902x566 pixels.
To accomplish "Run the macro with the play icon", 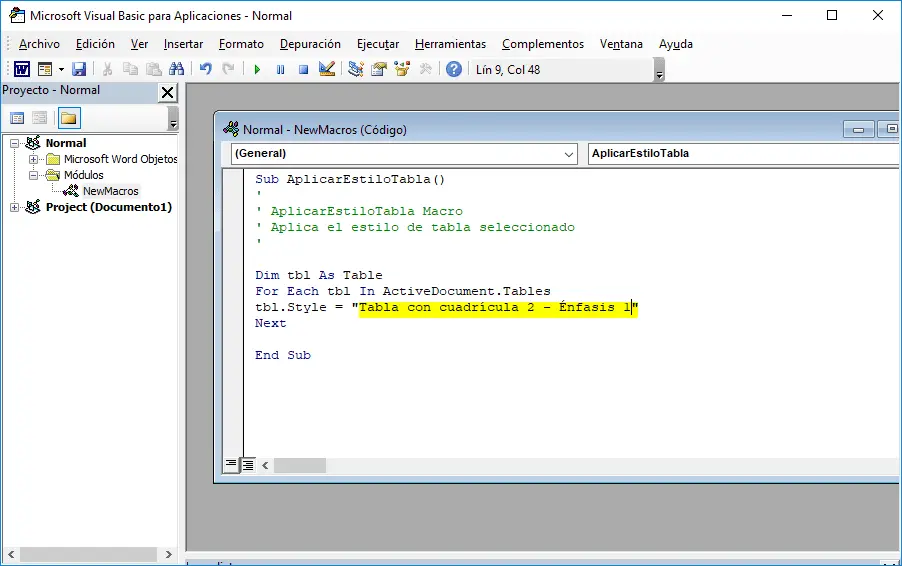I will (257, 70).
